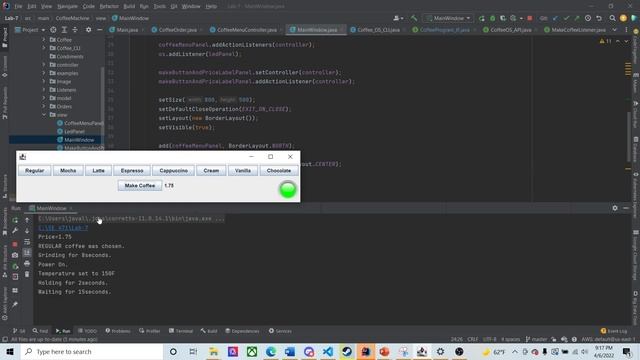Viewport: 640px width, 360px height.
Task: Click the camera thread dump icon
Action: pos(15,255)
